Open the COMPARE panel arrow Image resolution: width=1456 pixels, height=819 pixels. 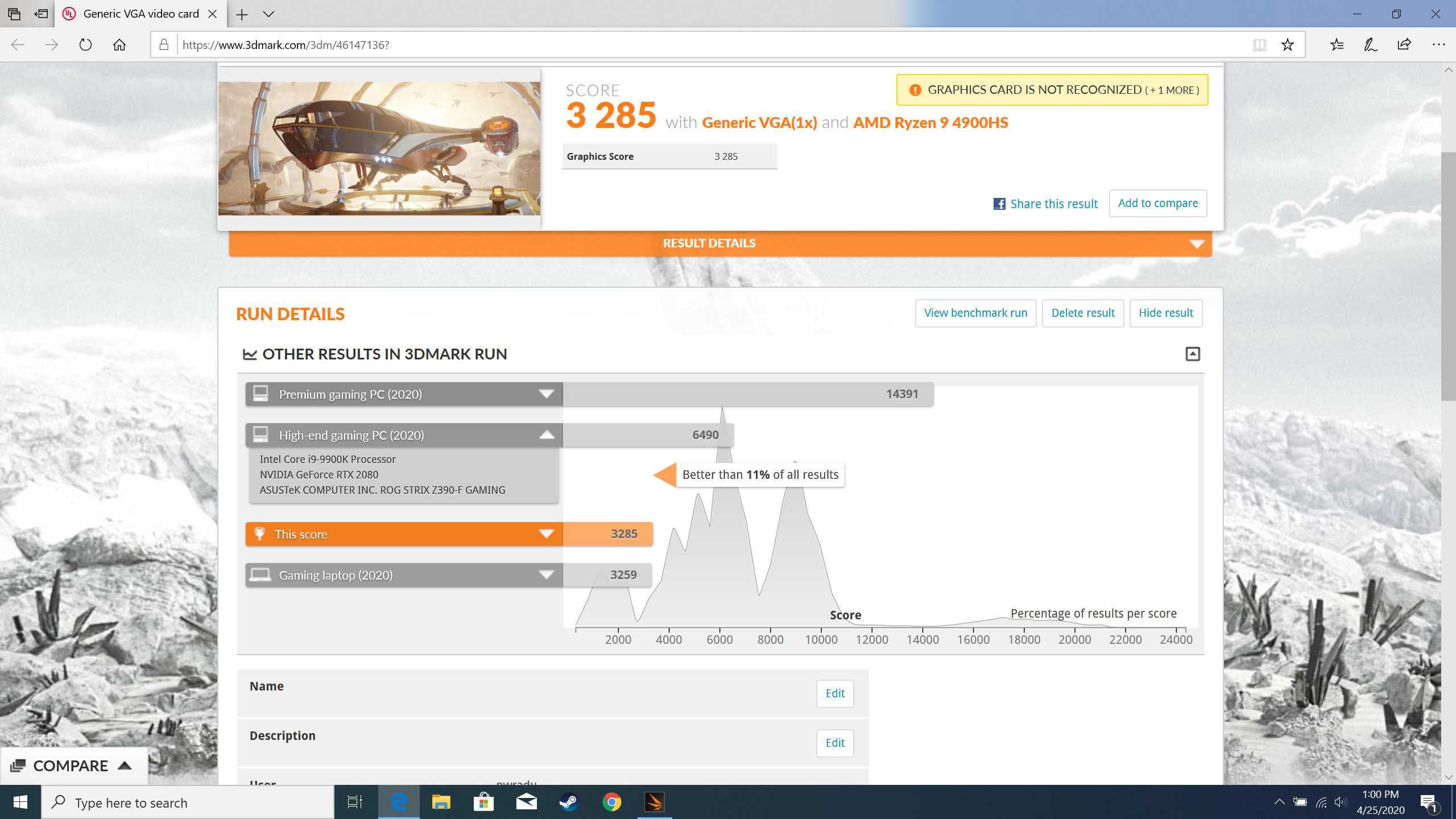coord(125,766)
